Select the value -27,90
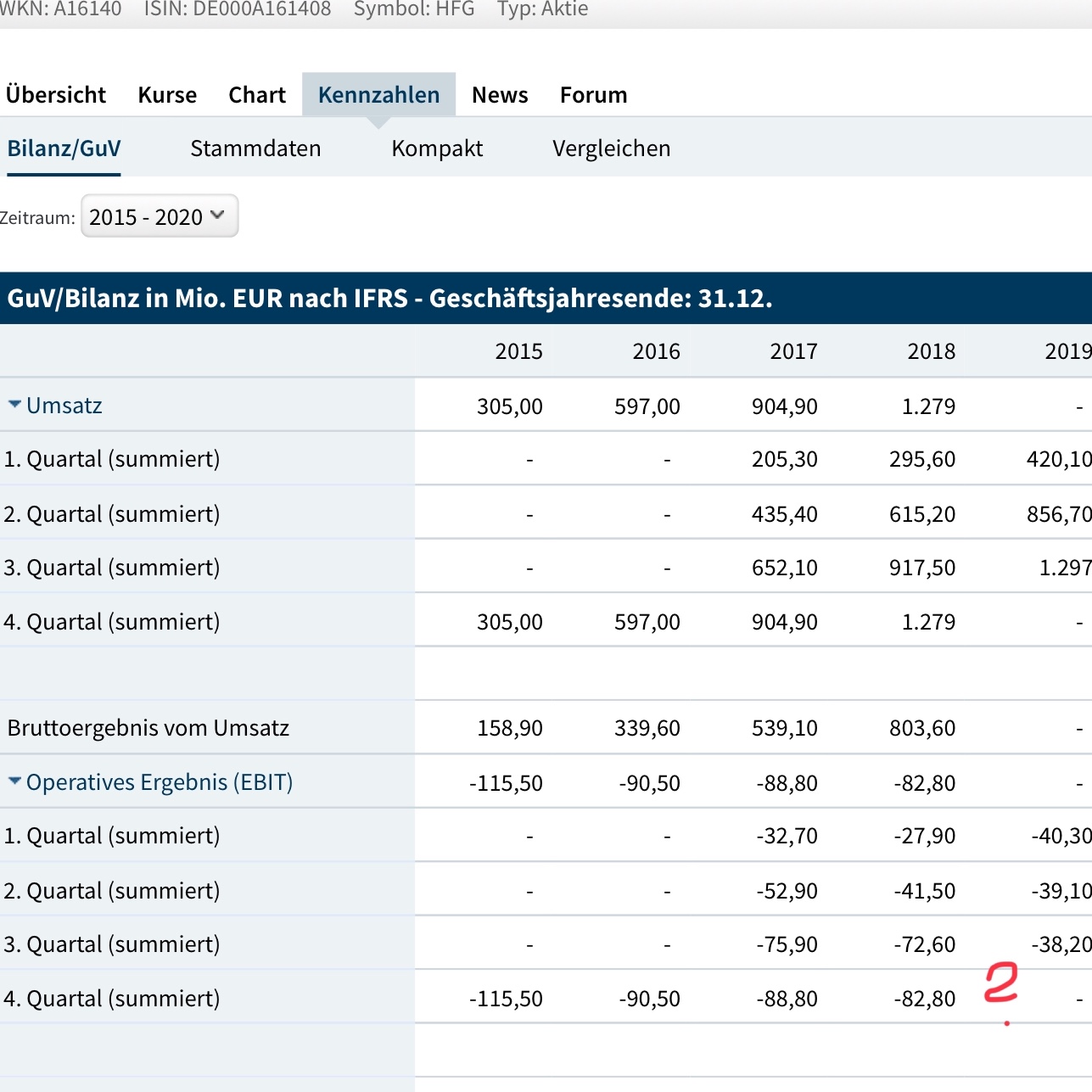Image resolution: width=1092 pixels, height=1092 pixels. (925, 837)
